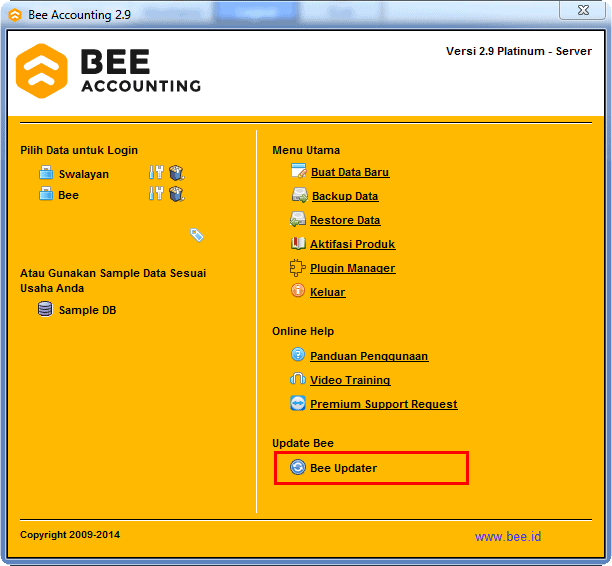Screen dimensions: 612x566
Task: Click the Video Training headphones icon
Action: pyautogui.click(x=298, y=379)
